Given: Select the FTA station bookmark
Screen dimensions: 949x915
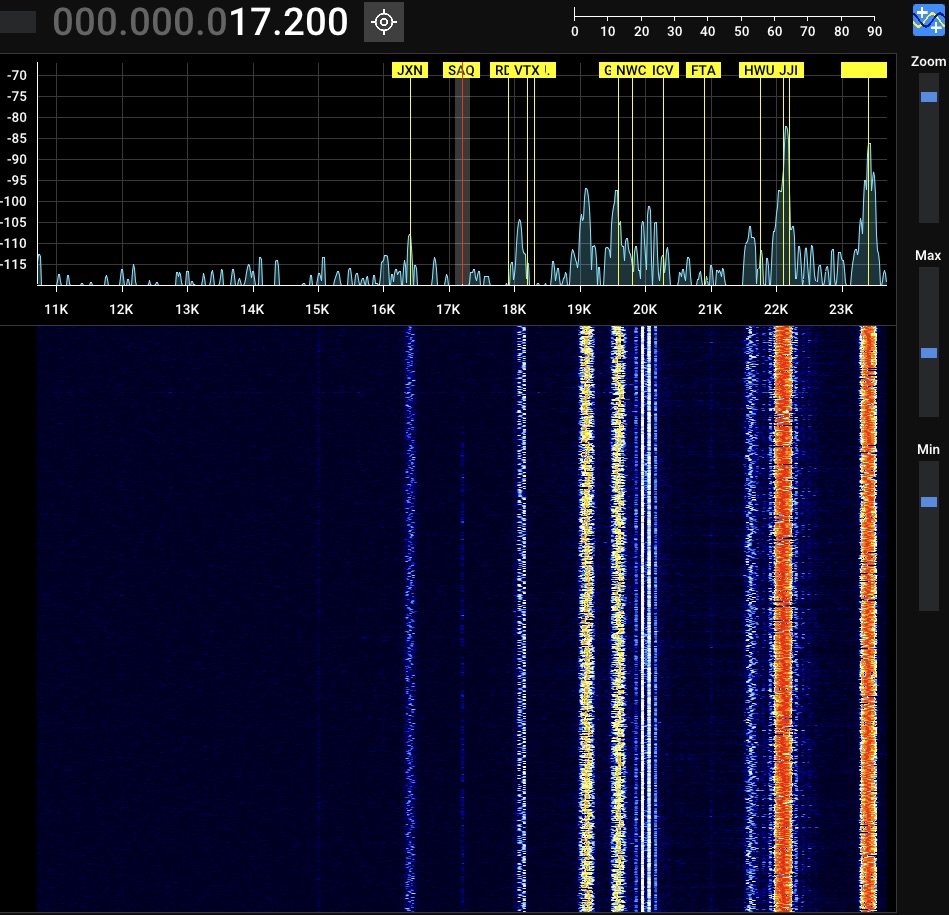Looking at the screenshot, I should (703, 70).
